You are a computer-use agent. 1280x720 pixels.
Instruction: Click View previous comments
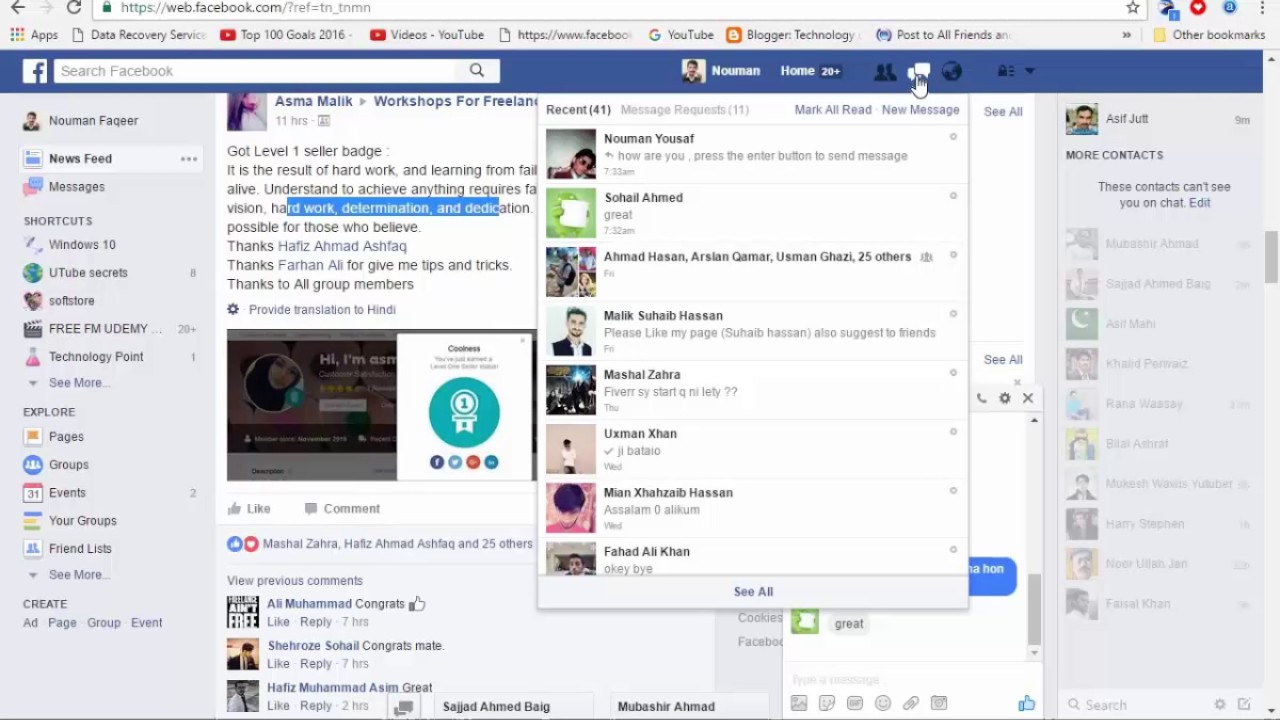coord(295,581)
